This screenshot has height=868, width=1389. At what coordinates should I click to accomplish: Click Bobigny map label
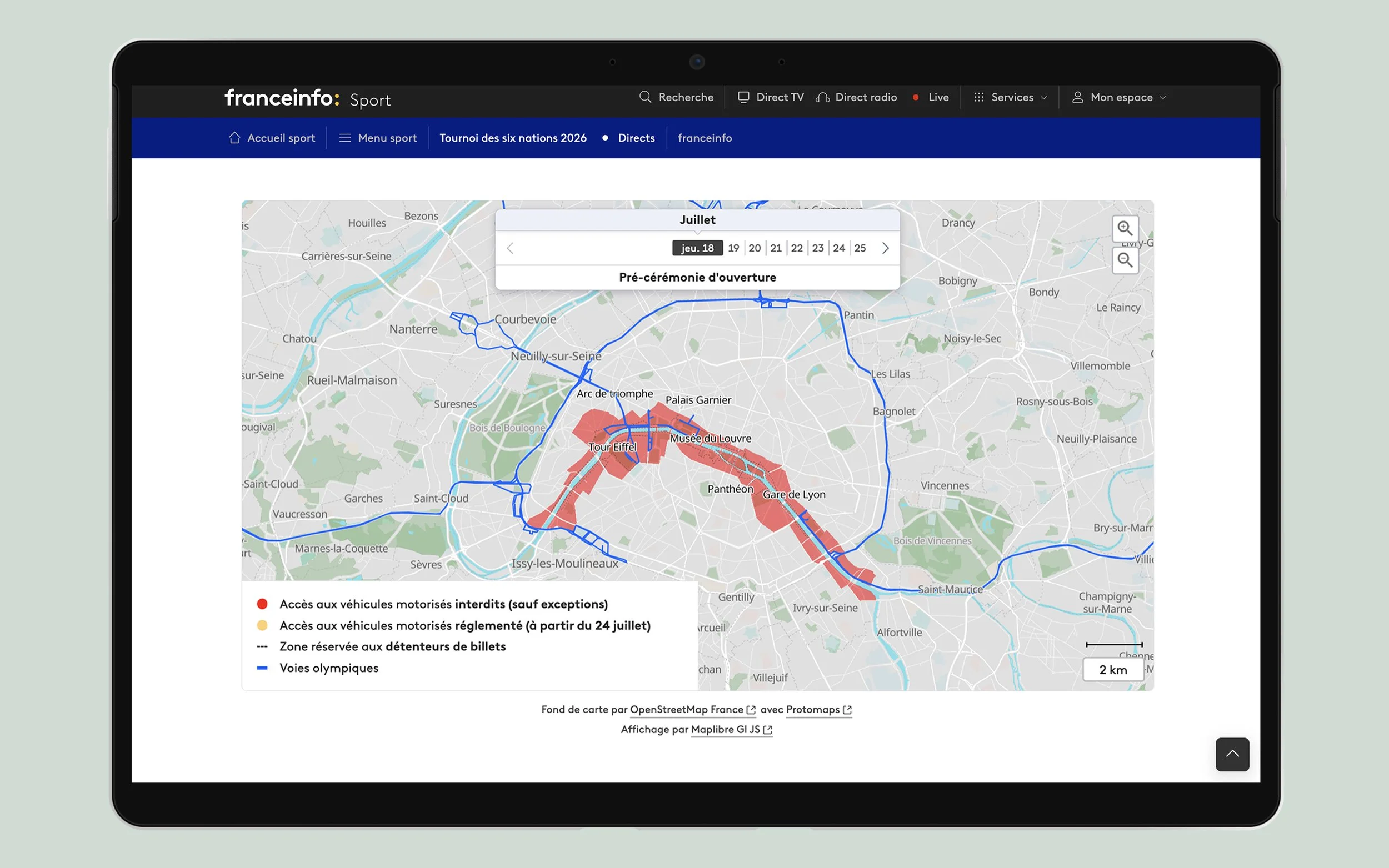957,280
